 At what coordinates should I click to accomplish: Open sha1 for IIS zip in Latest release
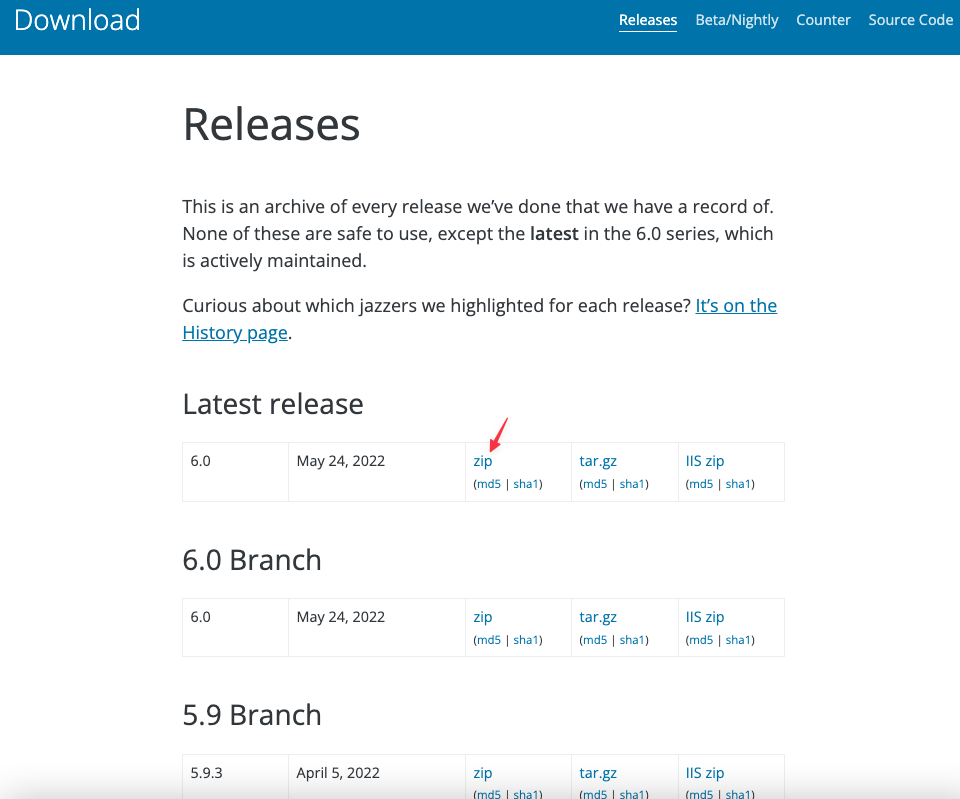(x=738, y=484)
